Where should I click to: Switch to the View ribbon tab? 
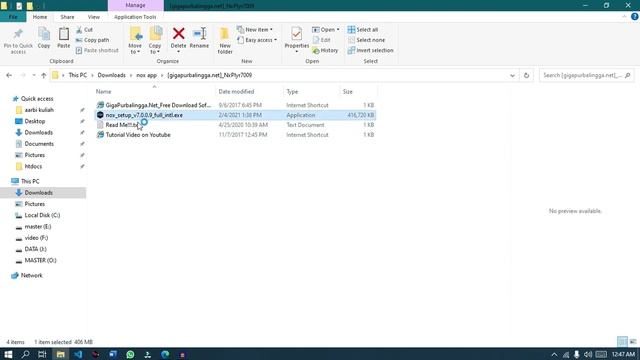coord(93,17)
